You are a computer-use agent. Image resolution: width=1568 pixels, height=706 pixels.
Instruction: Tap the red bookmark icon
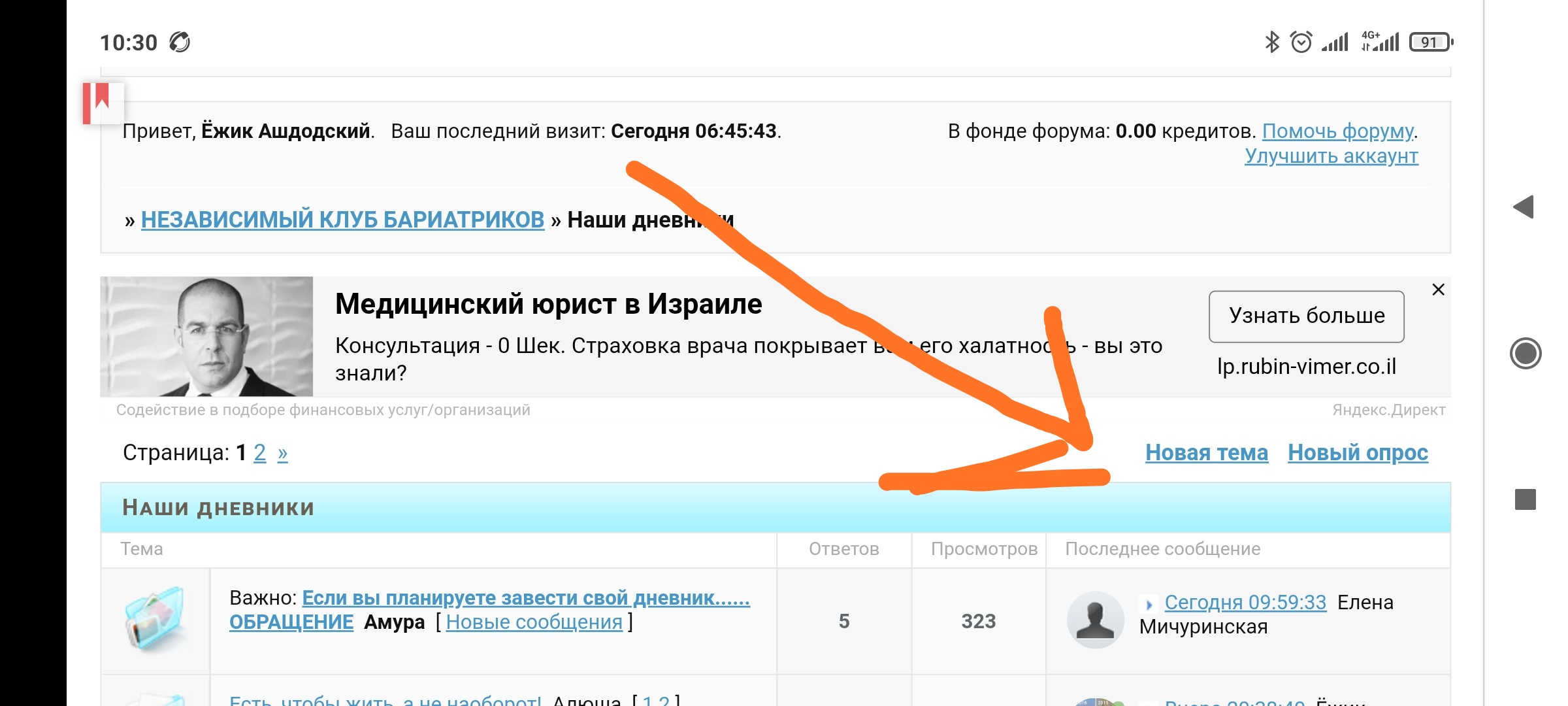103,102
